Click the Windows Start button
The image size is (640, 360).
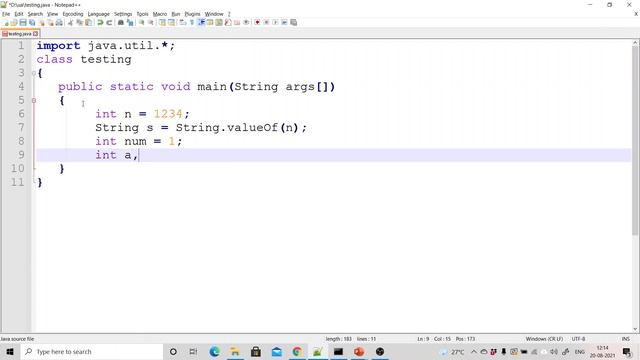click(x=10, y=351)
